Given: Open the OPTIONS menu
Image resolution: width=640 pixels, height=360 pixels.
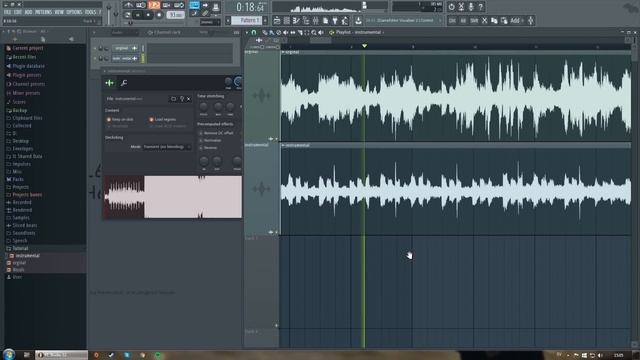Looking at the screenshot, I should [74, 12].
